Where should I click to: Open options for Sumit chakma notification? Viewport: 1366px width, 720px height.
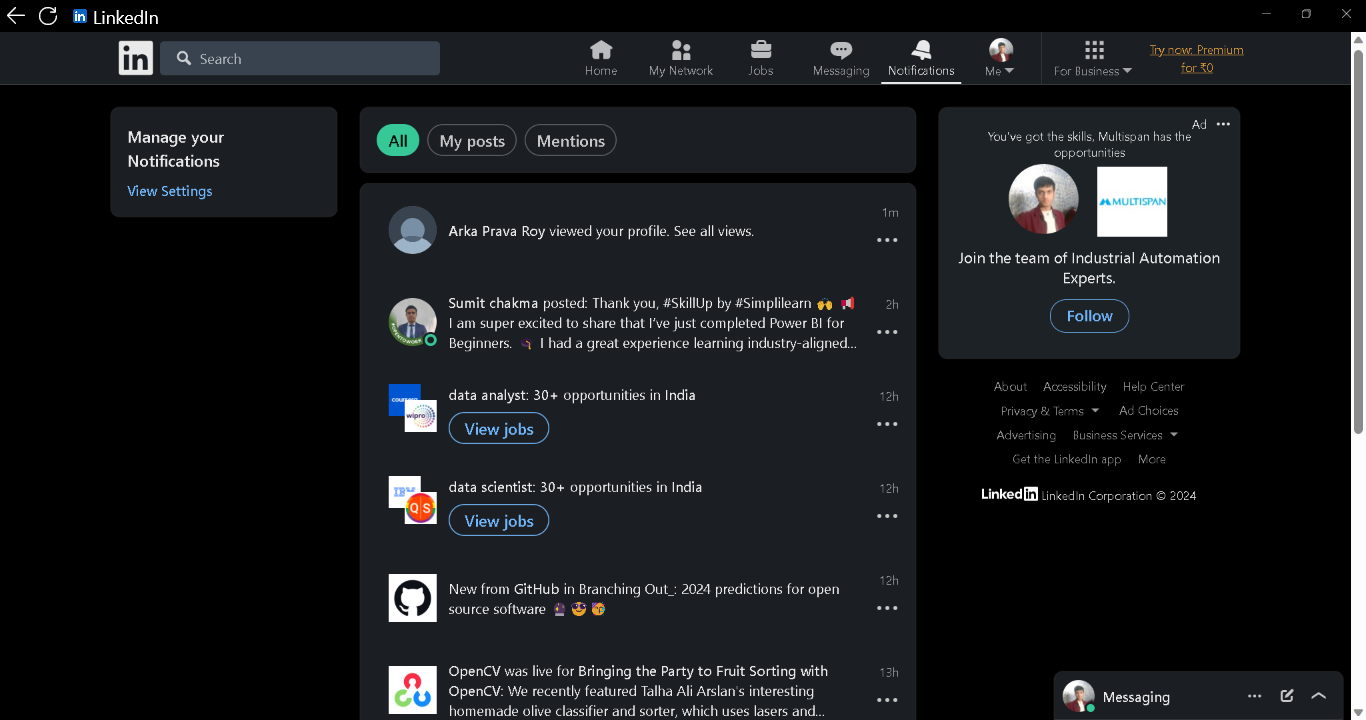click(887, 332)
